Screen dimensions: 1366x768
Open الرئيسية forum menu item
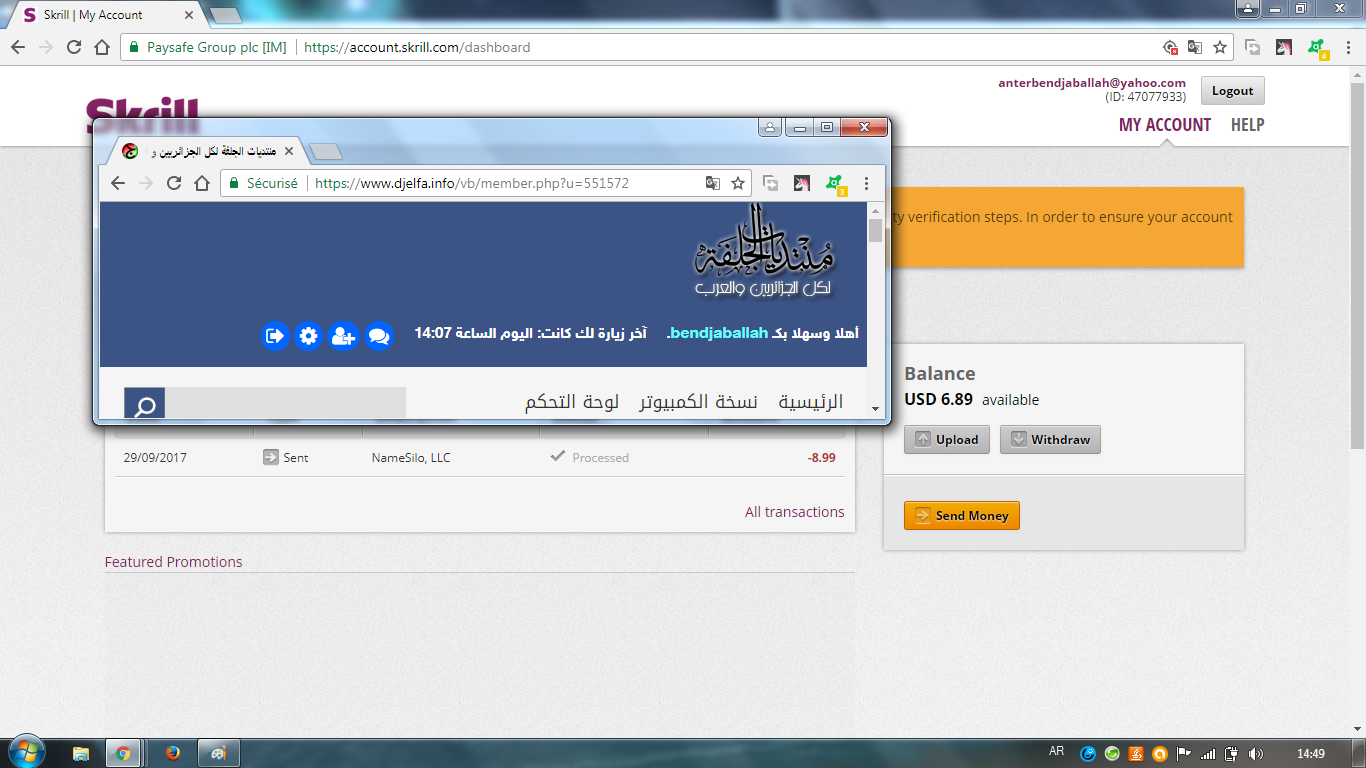coord(811,402)
